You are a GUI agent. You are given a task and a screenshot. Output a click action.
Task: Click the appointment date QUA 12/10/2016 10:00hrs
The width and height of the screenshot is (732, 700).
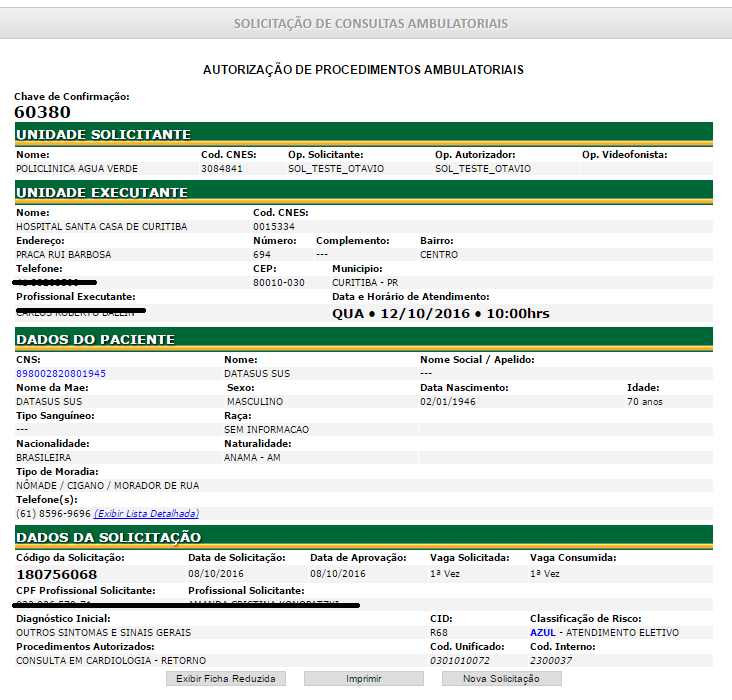coord(440,313)
